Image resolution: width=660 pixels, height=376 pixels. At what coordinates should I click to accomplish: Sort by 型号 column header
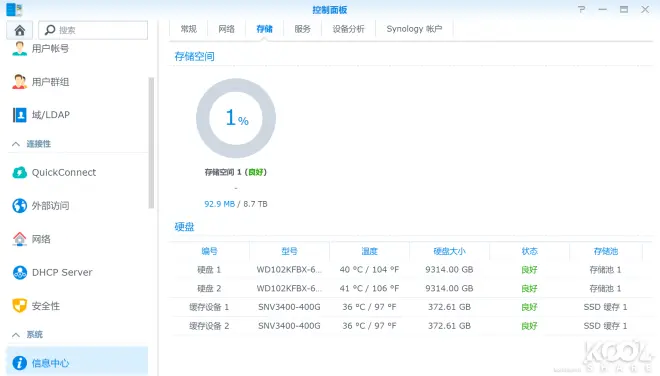(x=289, y=251)
